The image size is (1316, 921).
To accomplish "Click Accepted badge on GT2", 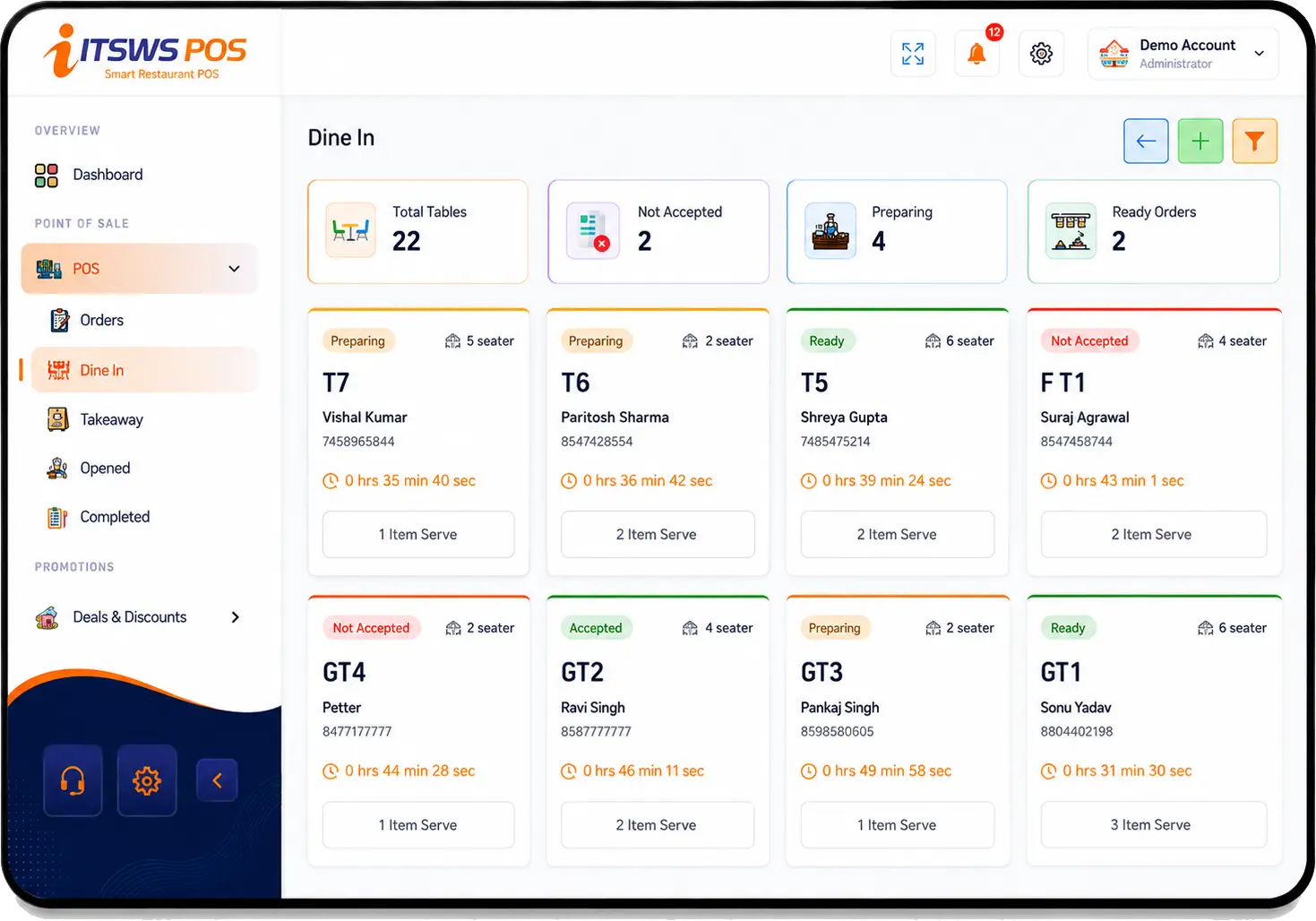I will click(x=596, y=628).
